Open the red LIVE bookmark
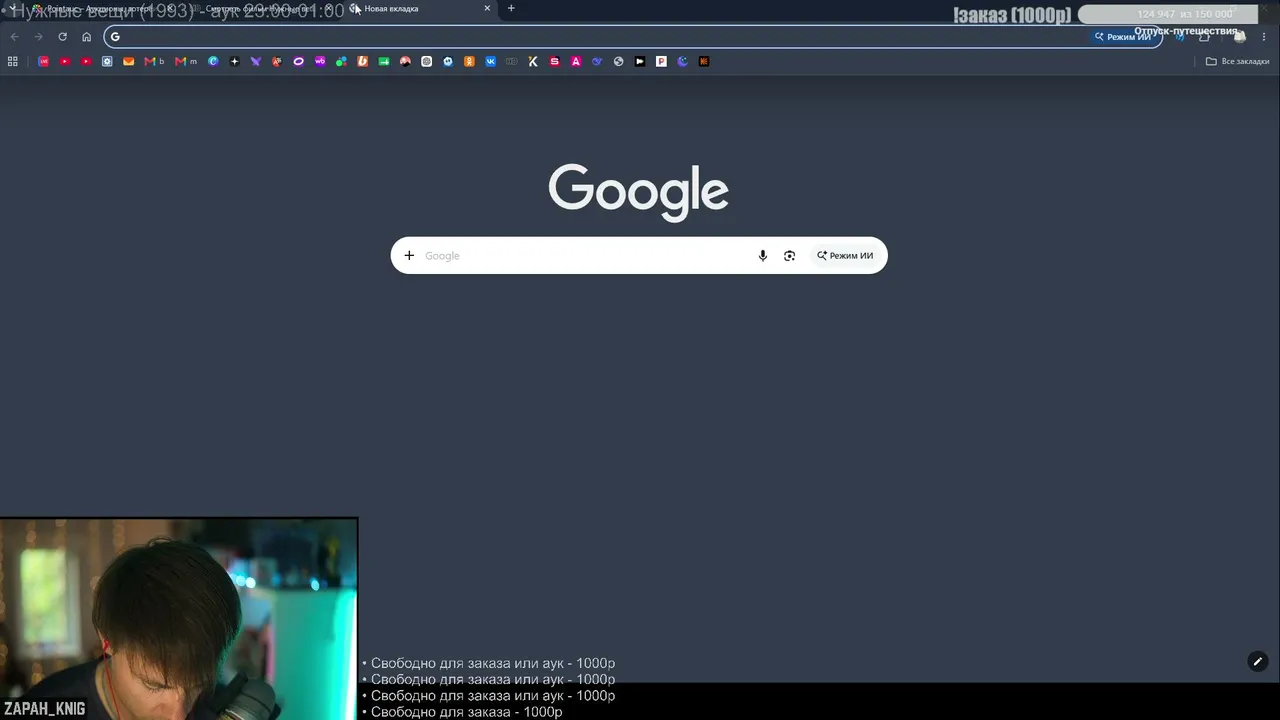The height and width of the screenshot is (720, 1280). tap(43, 61)
